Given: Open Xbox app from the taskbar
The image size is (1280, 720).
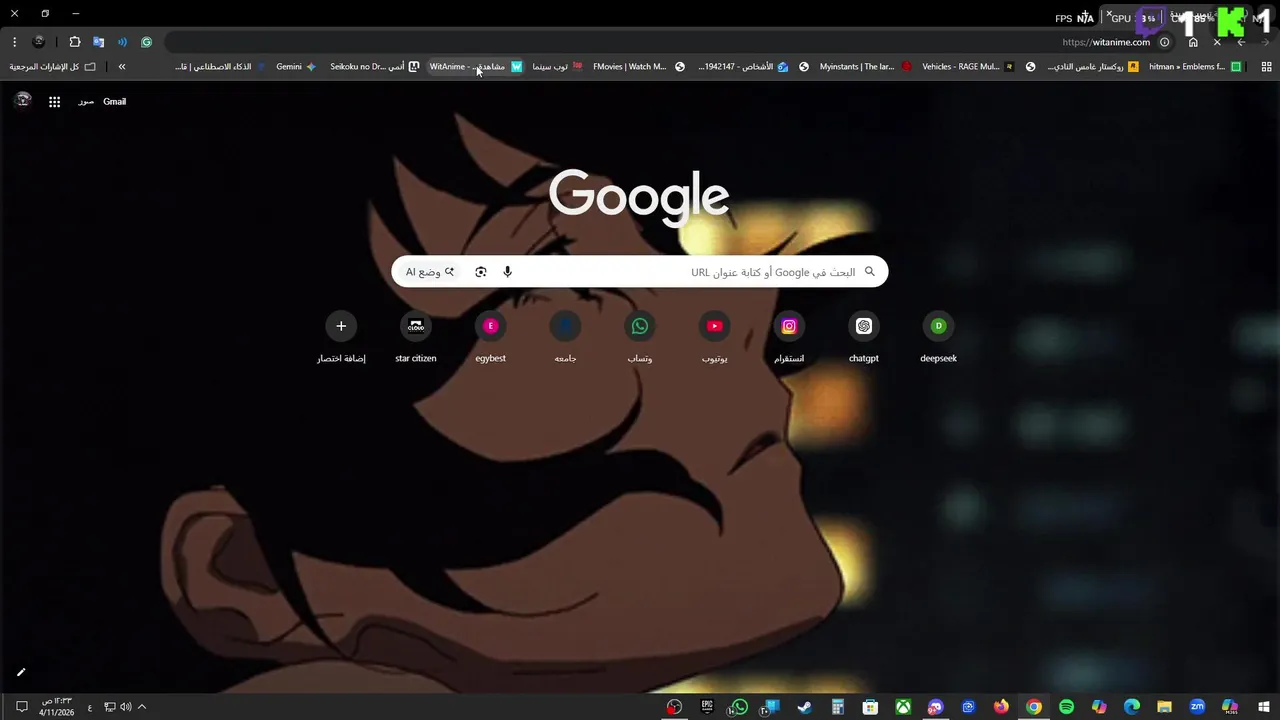Looking at the screenshot, I should tap(903, 707).
